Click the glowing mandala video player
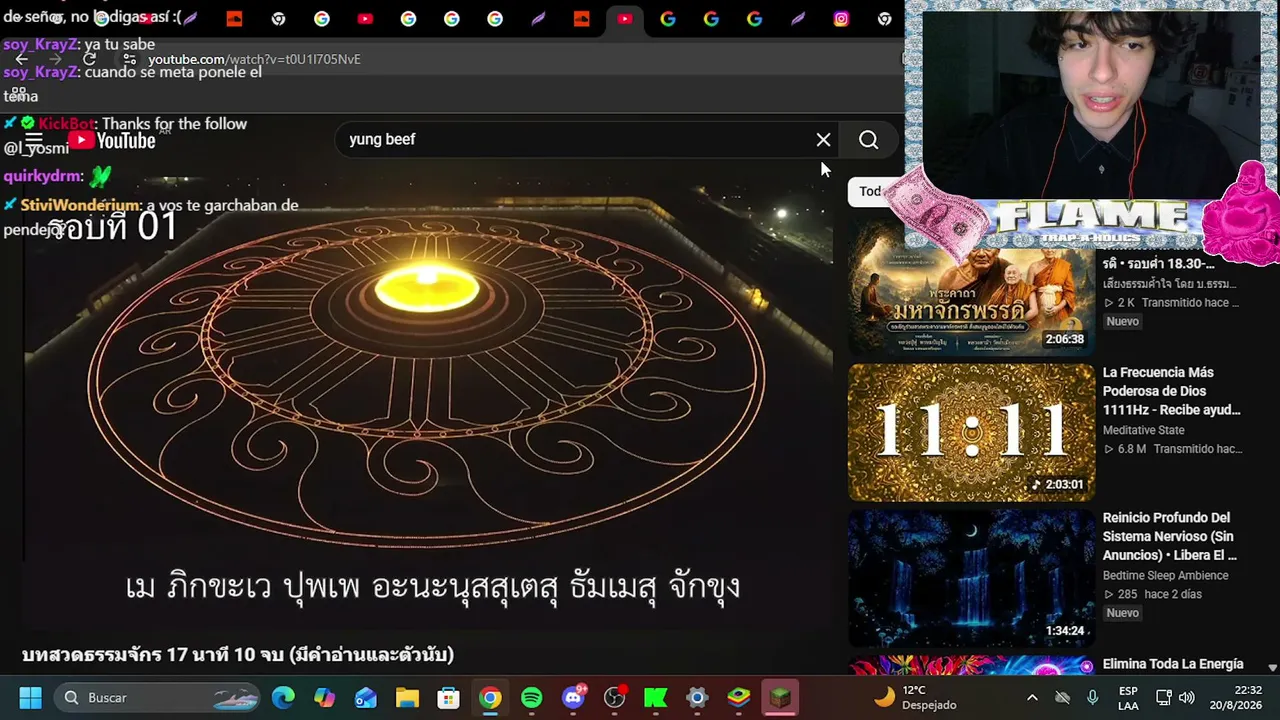1280x720 pixels. [x=428, y=400]
